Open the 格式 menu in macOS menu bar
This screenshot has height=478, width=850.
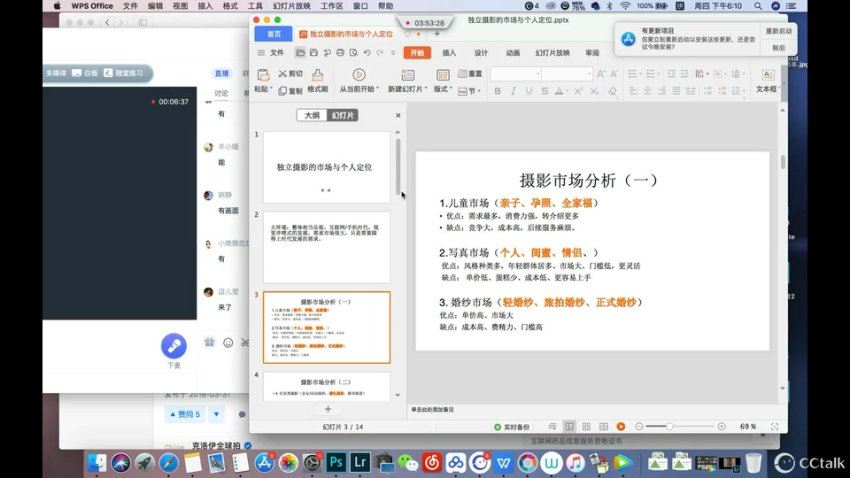(230, 6)
